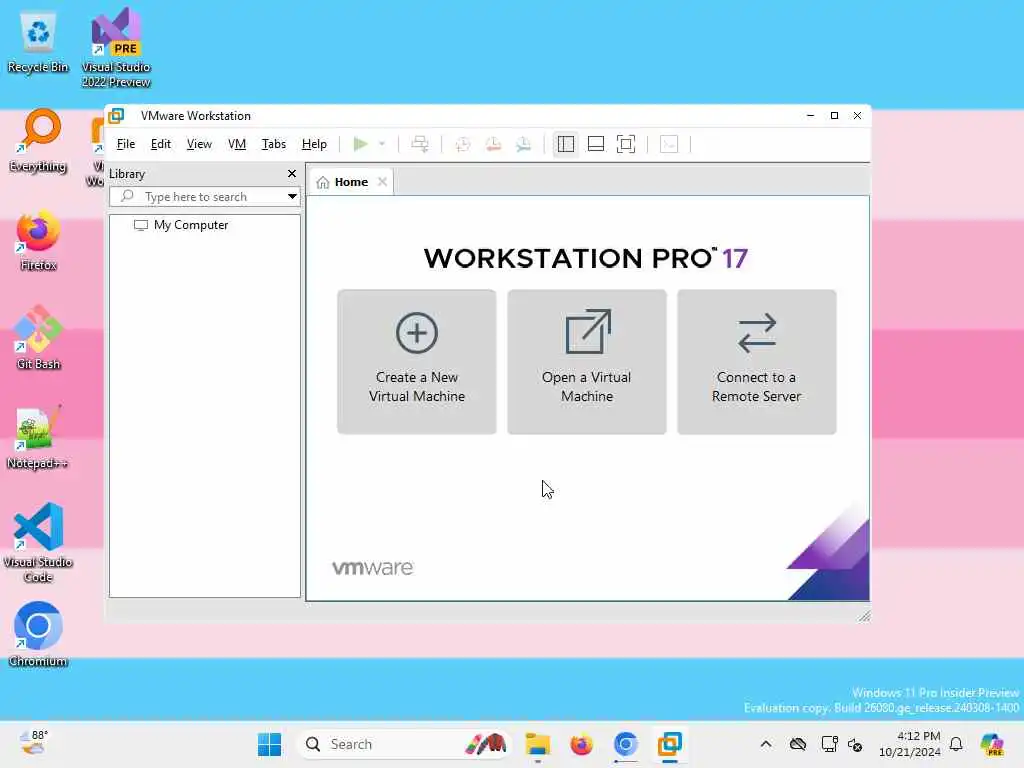
Task: Show hidden system tray icons chevron
Action: click(x=766, y=744)
